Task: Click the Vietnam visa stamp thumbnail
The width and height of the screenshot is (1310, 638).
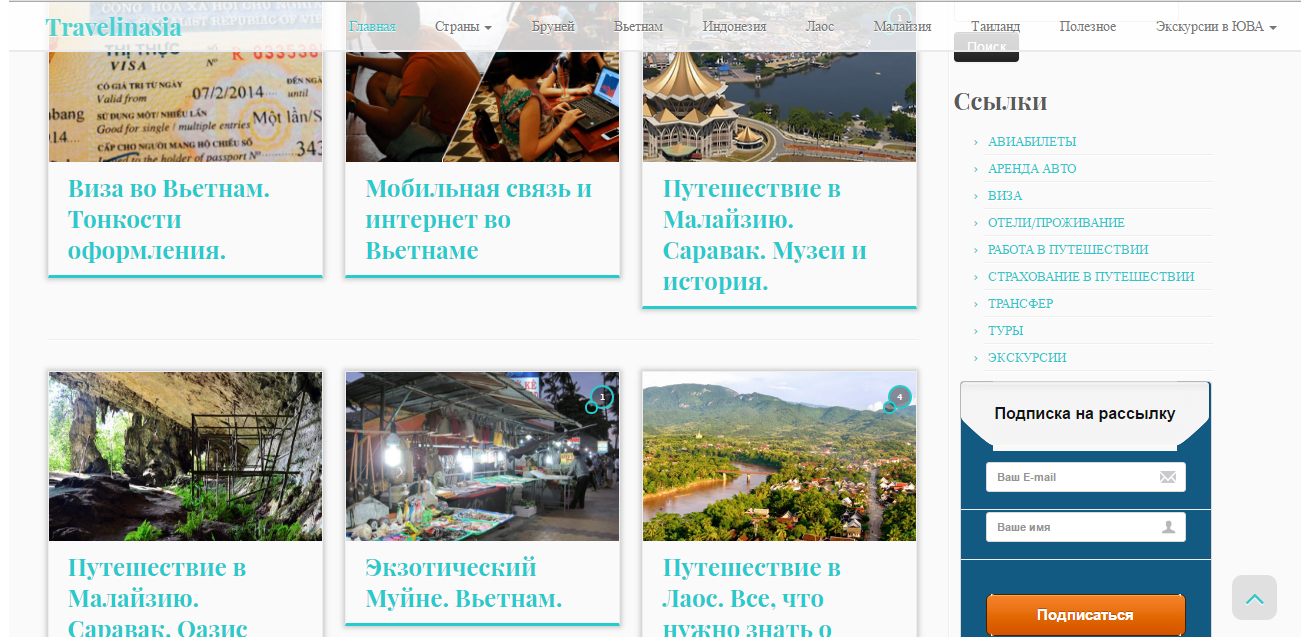Action: pos(185,81)
